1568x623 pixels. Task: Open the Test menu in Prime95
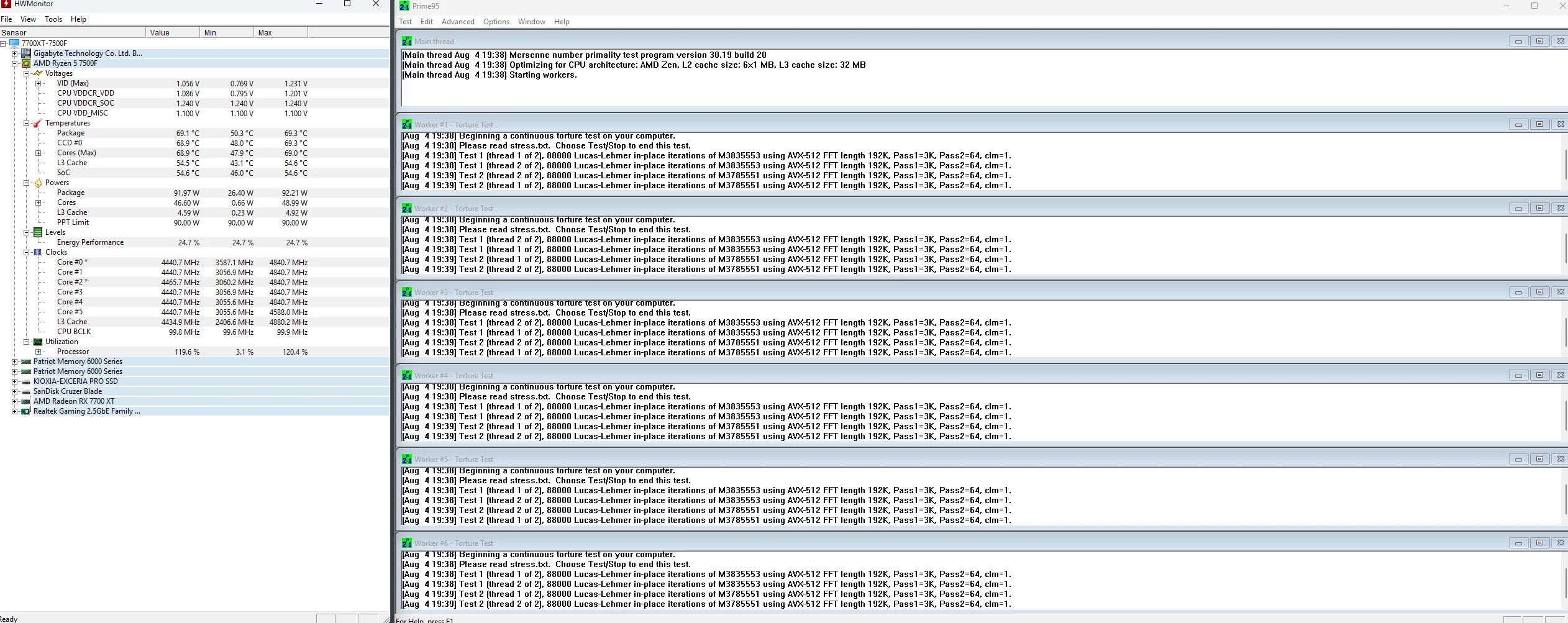point(406,22)
